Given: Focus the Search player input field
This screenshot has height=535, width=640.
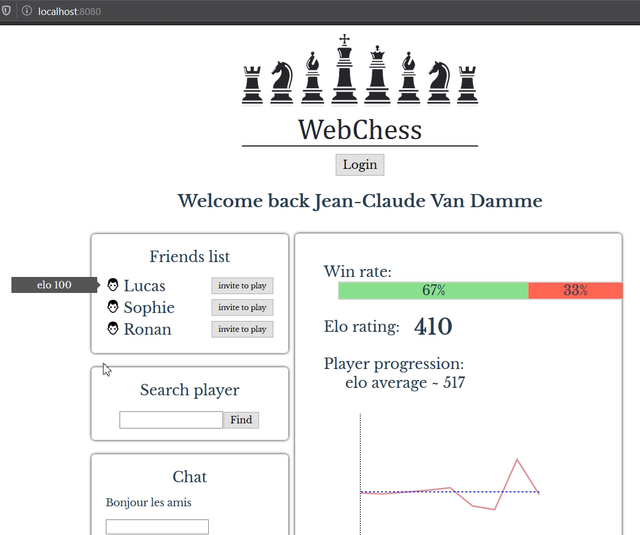Looking at the screenshot, I should pyautogui.click(x=171, y=420).
